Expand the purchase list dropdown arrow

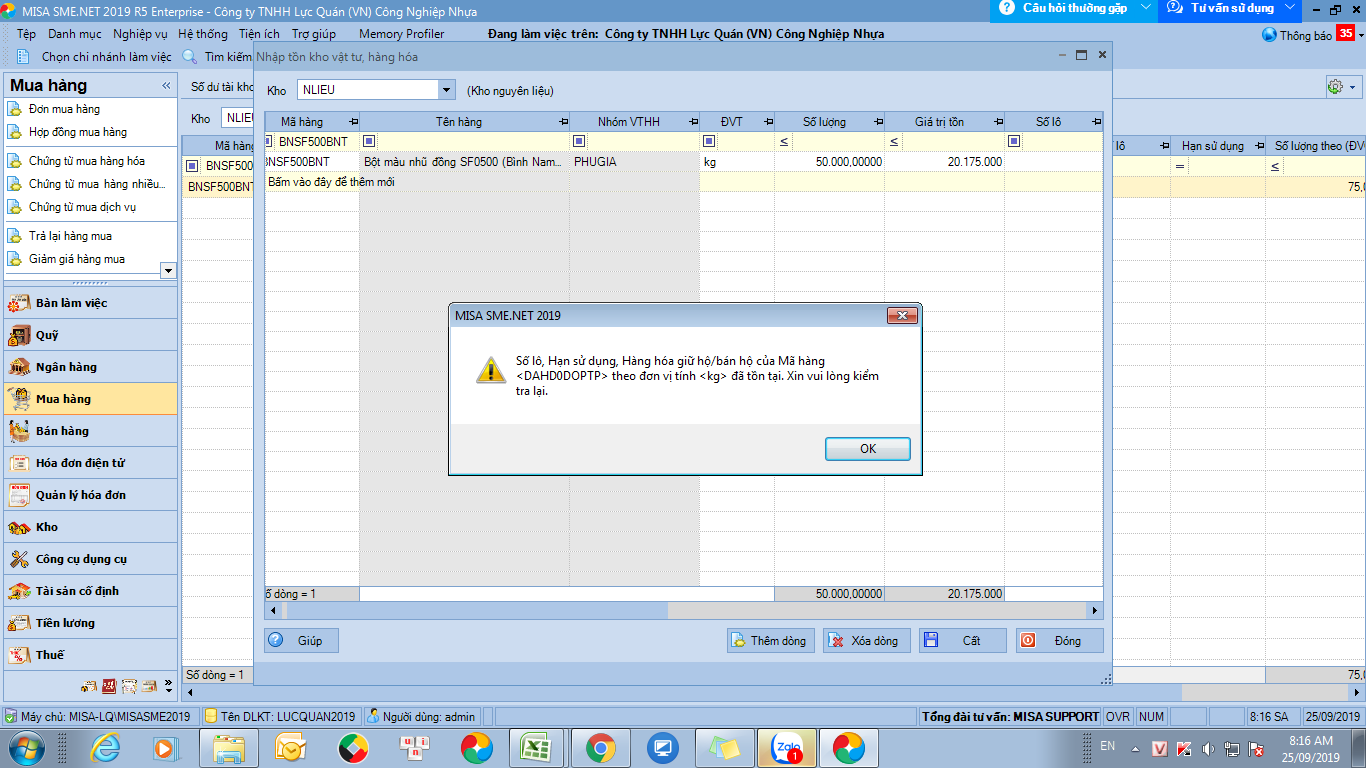[x=168, y=270]
